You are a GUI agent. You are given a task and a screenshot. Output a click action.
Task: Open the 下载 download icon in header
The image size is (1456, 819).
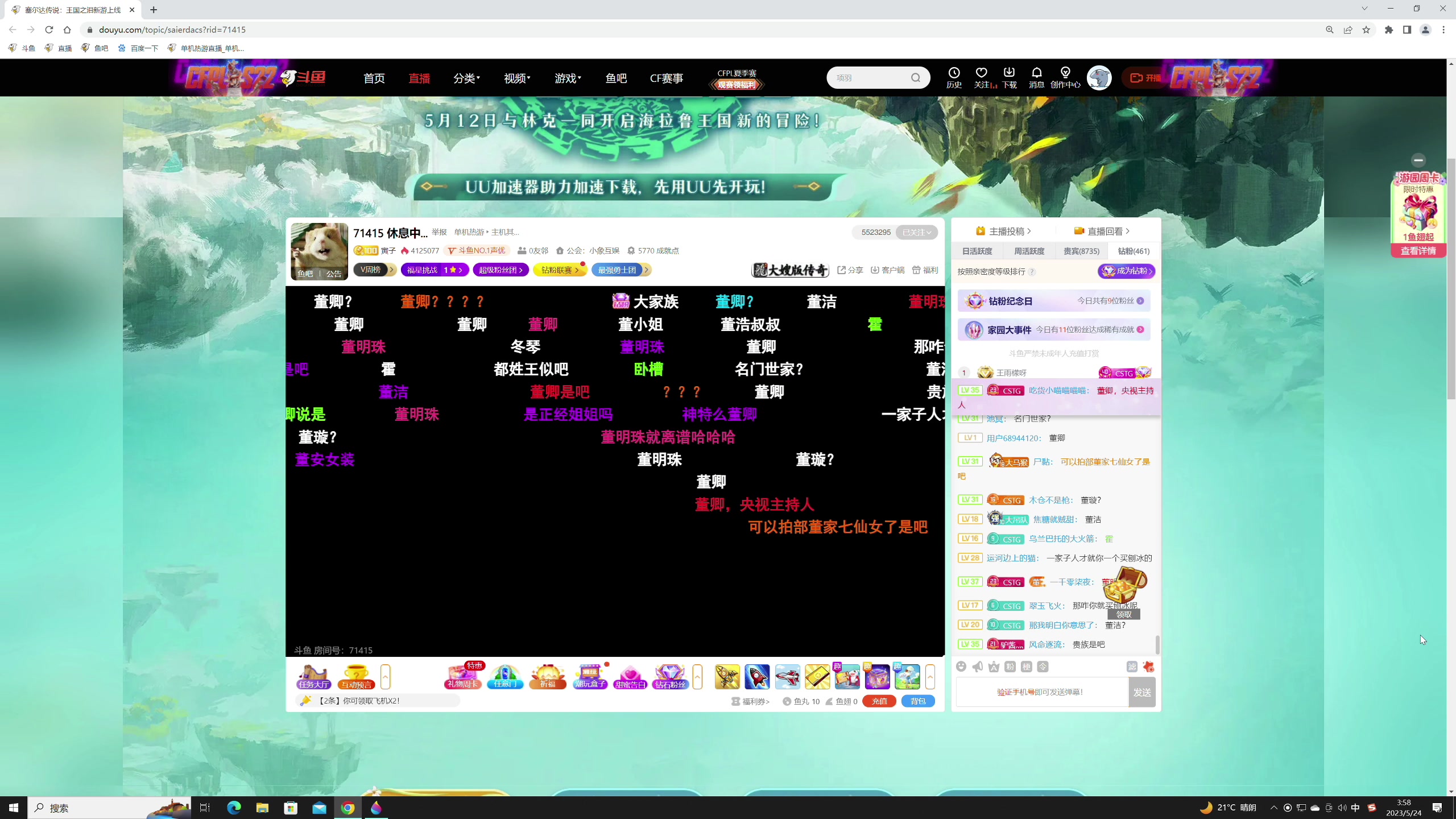[1009, 77]
